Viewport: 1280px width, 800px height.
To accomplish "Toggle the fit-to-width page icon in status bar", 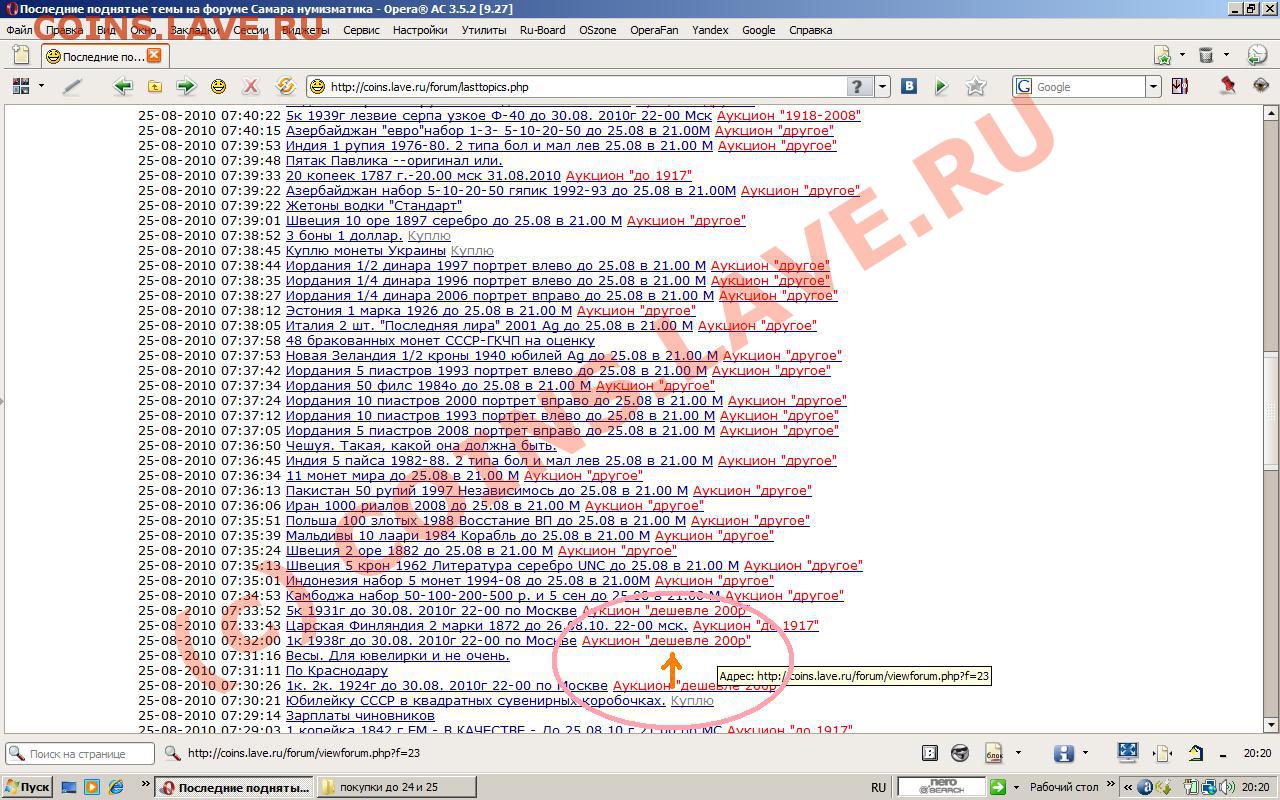I will pos(1162,753).
